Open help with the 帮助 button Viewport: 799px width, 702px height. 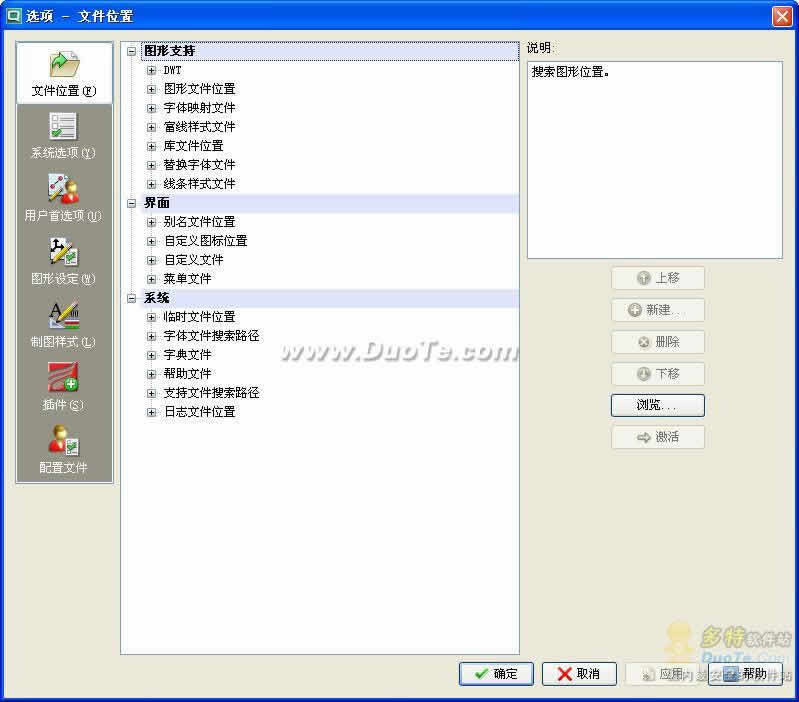point(745,674)
